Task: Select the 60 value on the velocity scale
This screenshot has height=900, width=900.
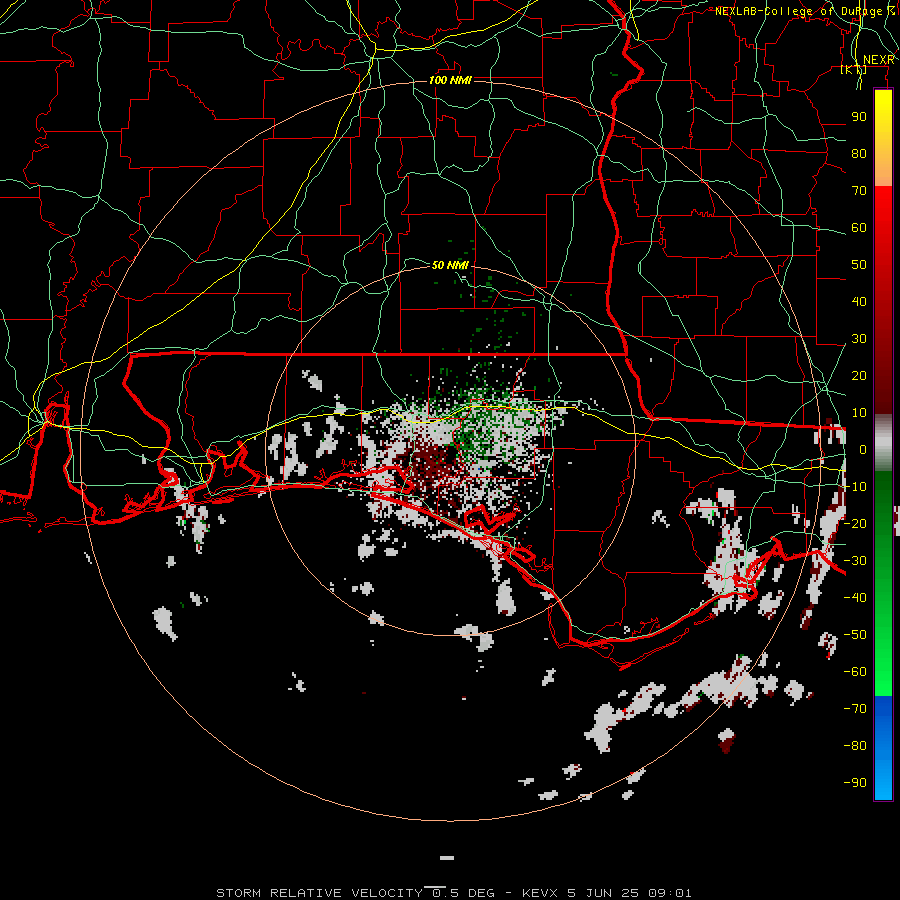Action: pyautogui.click(x=859, y=228)
